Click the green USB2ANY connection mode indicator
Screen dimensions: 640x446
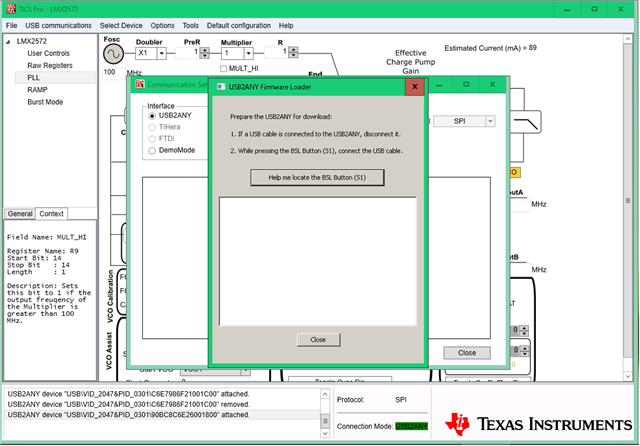pos(411,426)
